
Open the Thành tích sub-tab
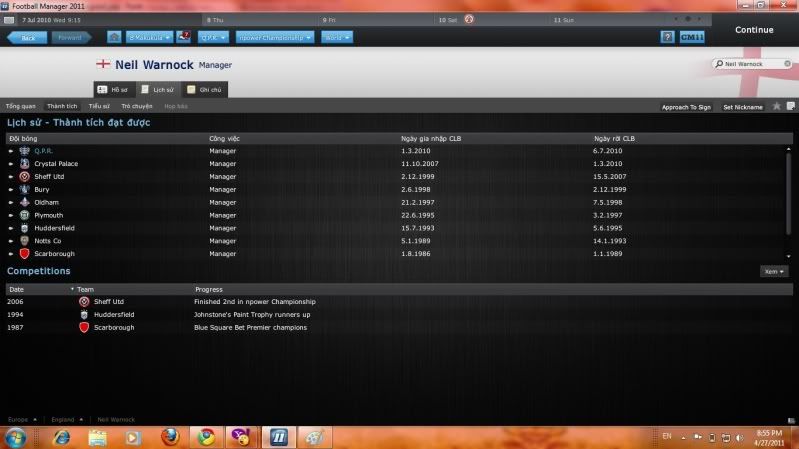62,106
